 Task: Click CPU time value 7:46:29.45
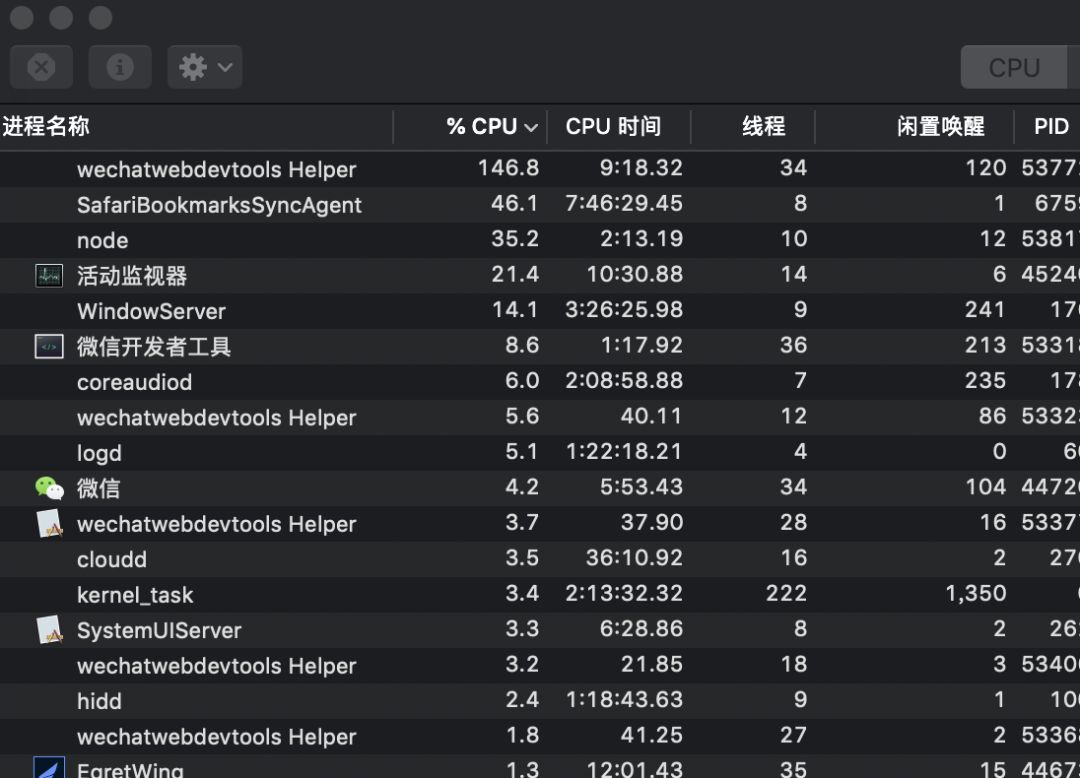[x=623, y=203]
